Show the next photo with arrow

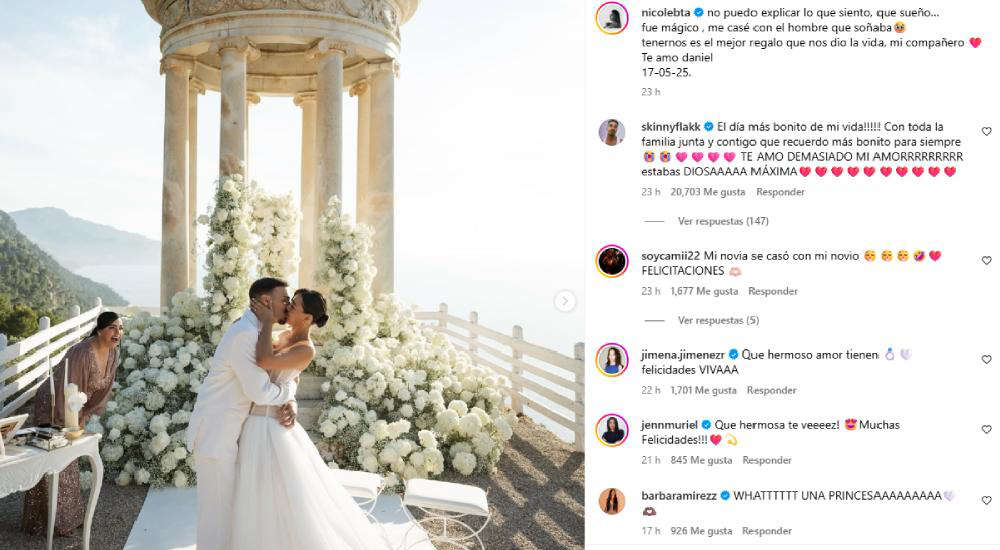565,301
